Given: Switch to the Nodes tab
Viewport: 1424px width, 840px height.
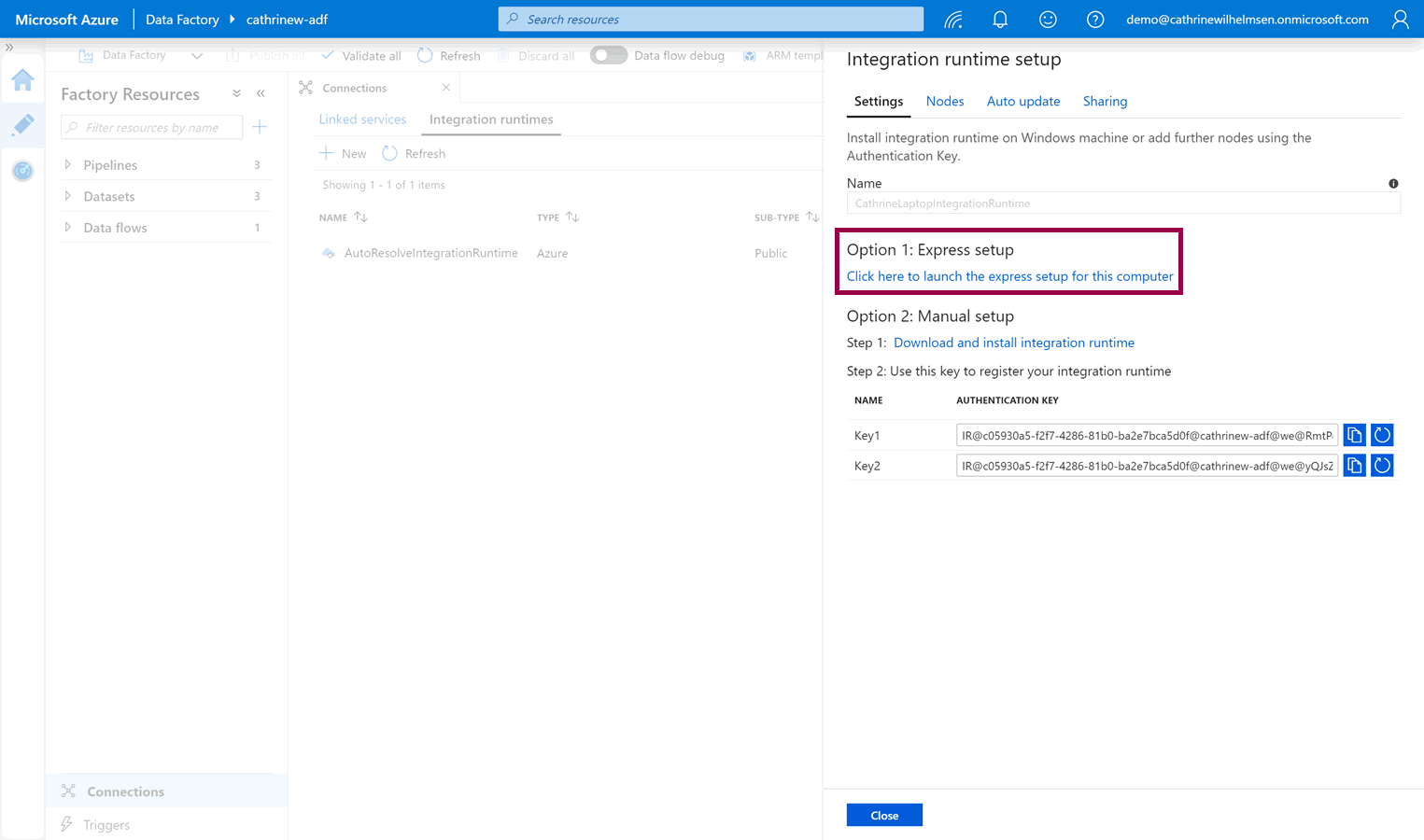Looking at the screenshot, I should click(944, 101).
